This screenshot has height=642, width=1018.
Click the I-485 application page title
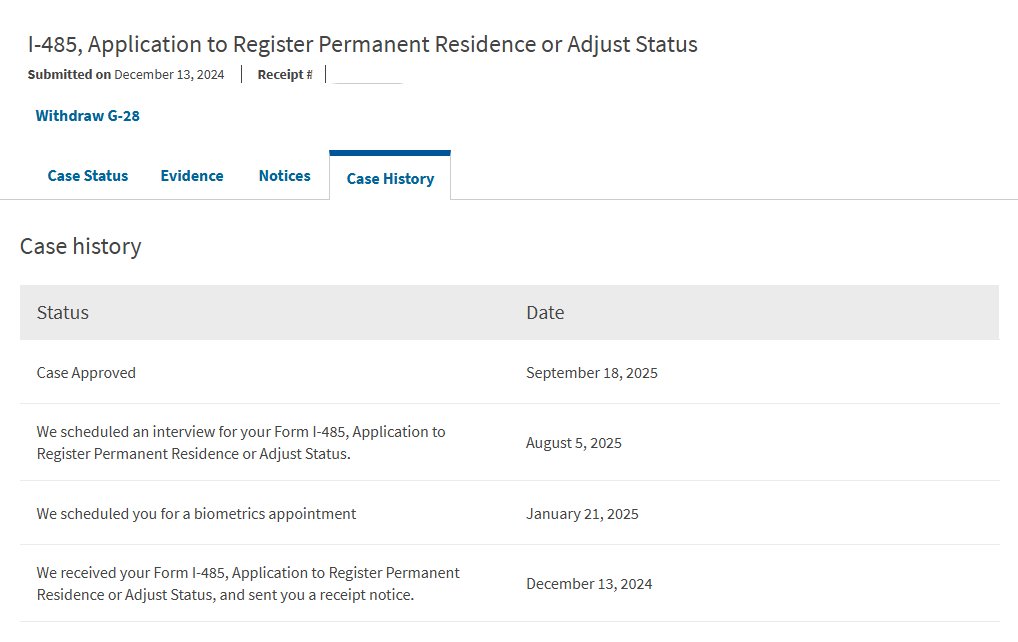[x=362, y=44]
